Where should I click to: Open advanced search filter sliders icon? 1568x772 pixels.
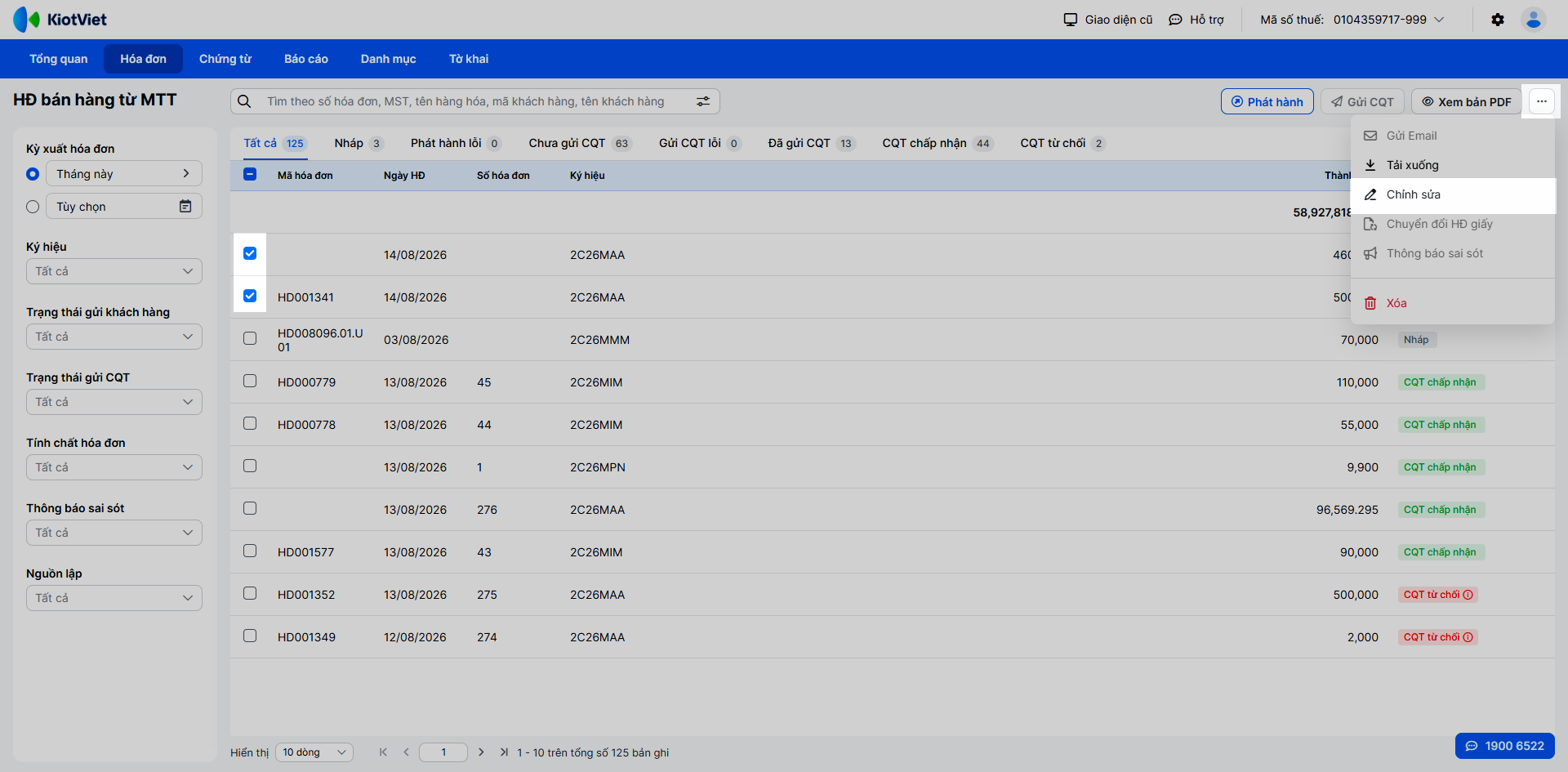[703, 101]
